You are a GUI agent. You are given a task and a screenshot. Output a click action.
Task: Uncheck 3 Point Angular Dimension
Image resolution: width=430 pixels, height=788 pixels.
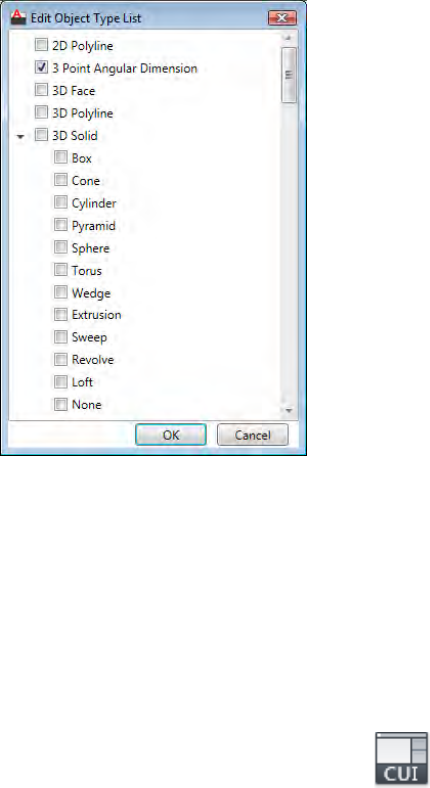(41, 67)
